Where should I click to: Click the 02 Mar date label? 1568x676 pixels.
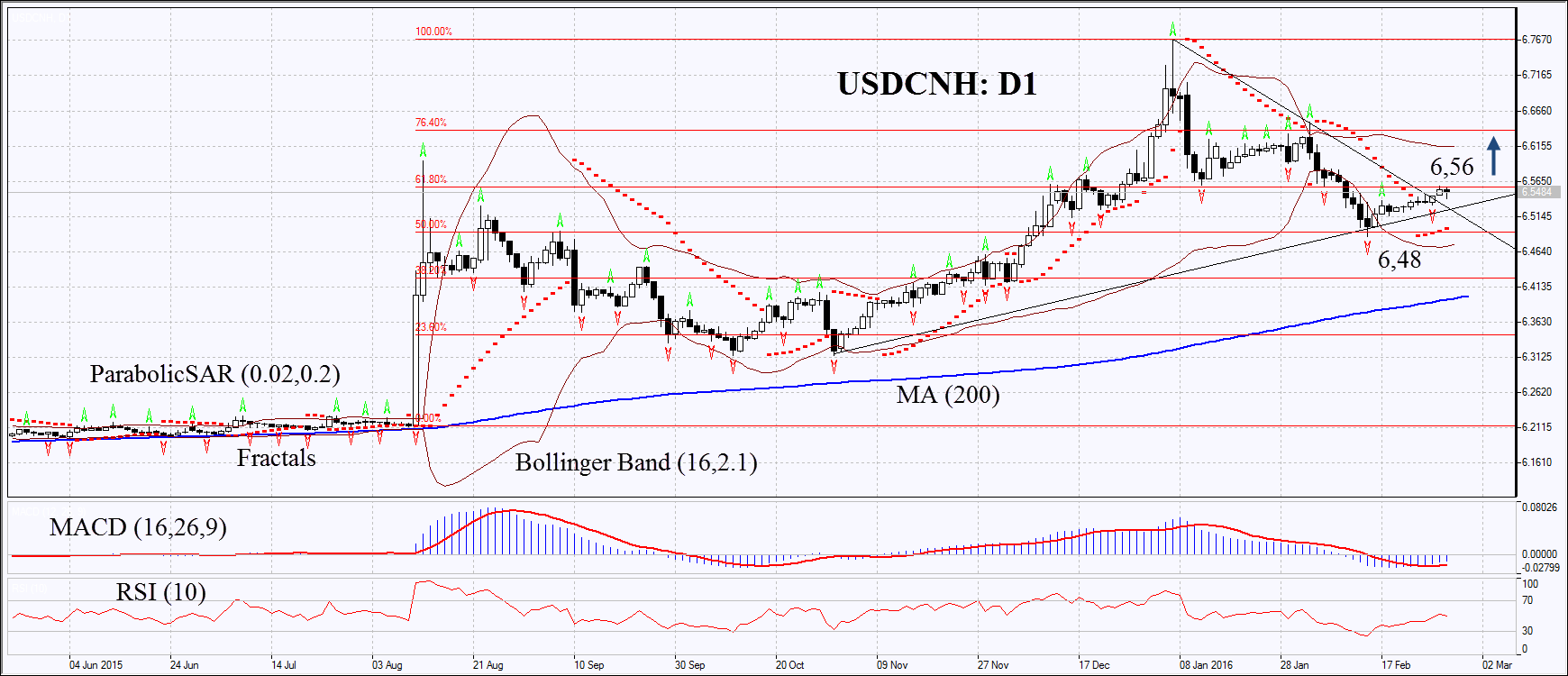coord(1497,665)
